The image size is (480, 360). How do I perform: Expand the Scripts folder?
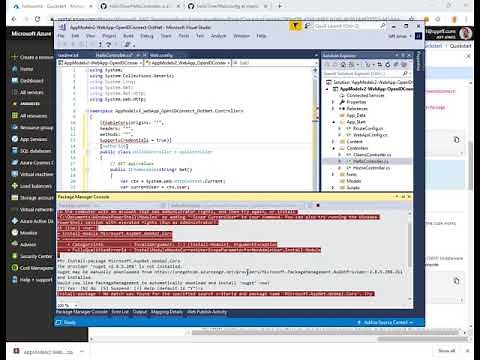click(x=333, y=188)
